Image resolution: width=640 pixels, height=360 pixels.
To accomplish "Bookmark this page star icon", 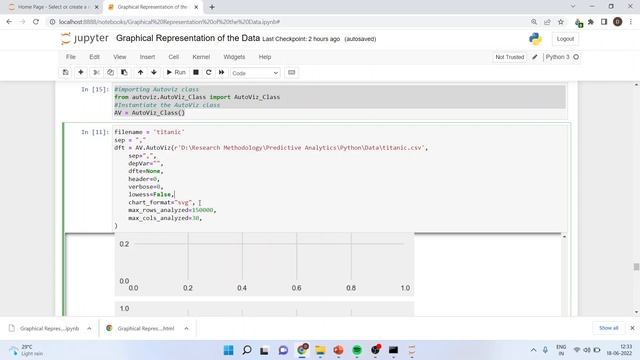I will (561, 22).
